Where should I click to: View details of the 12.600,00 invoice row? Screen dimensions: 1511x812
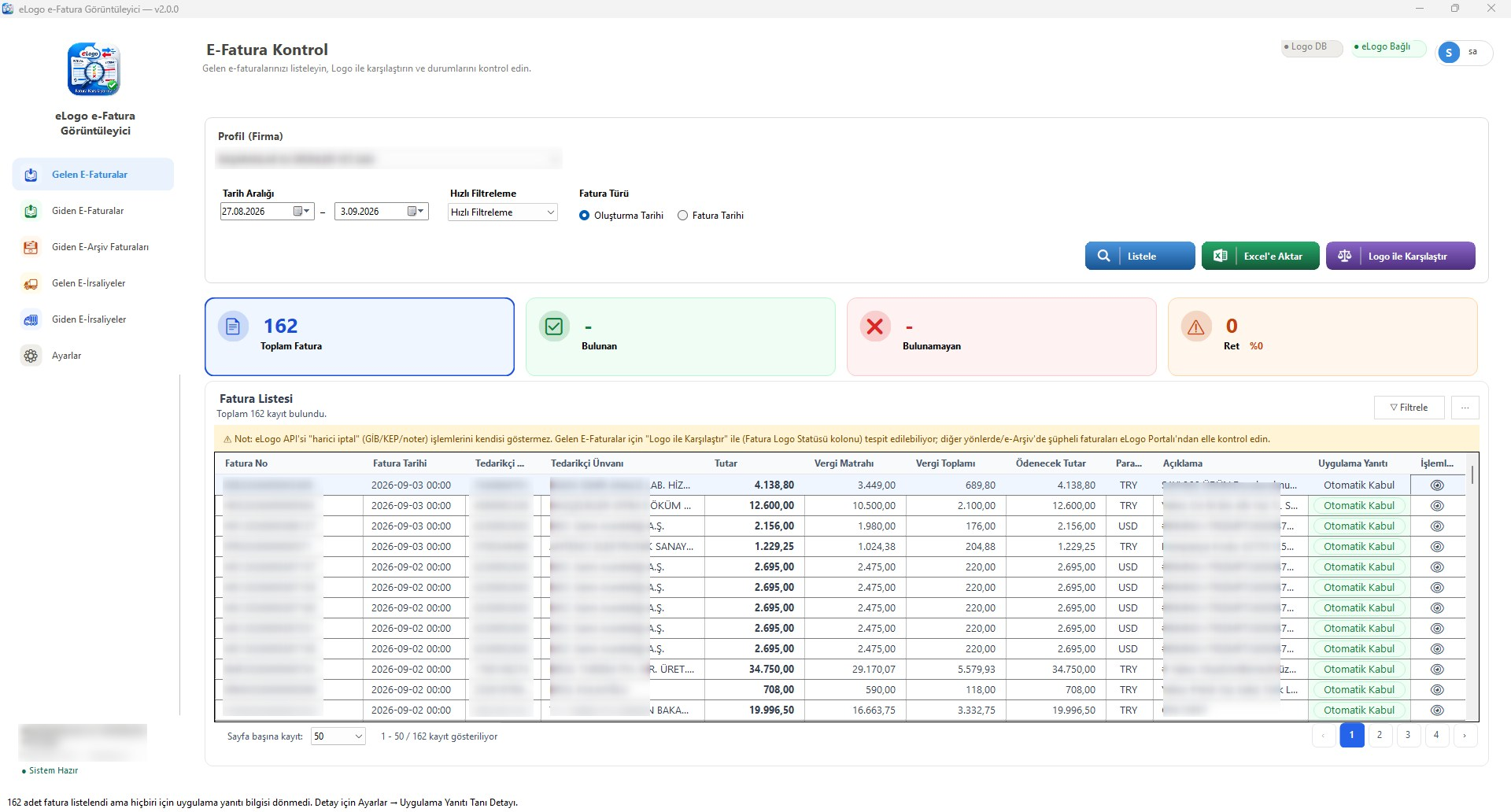coord(1437,506)
